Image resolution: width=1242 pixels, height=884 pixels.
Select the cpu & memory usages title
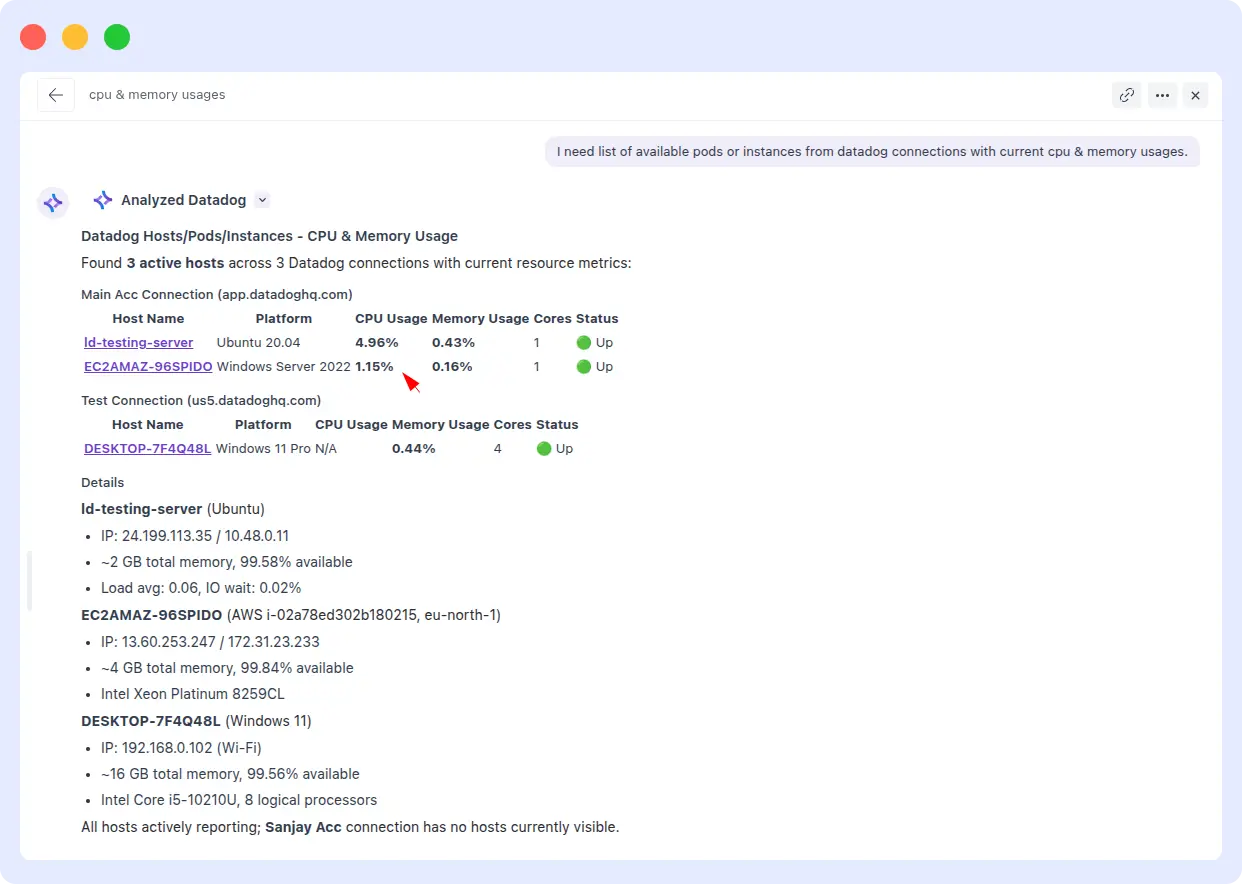(x=157, y=94)
